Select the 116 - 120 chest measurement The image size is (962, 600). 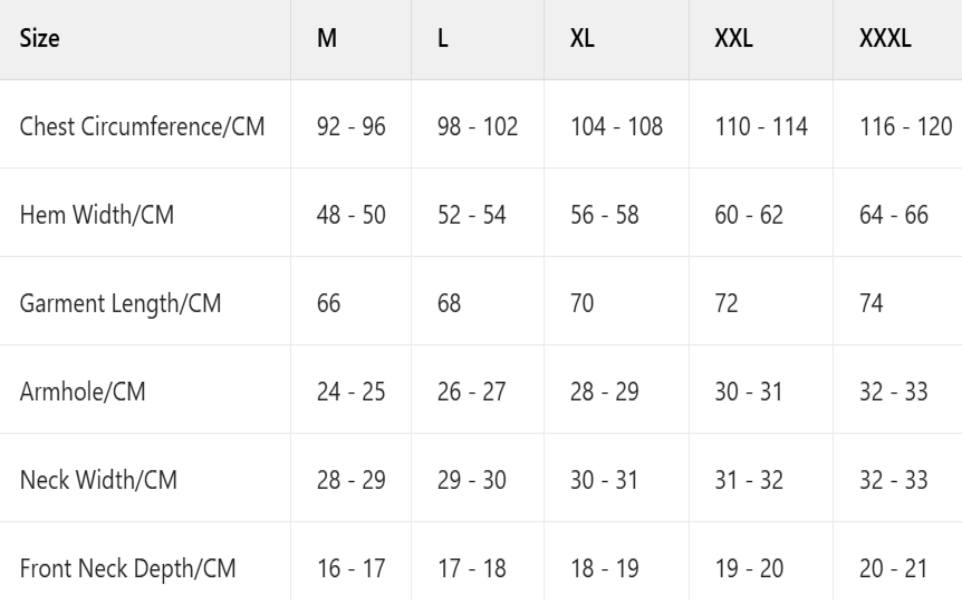click(x=905, y=128)
